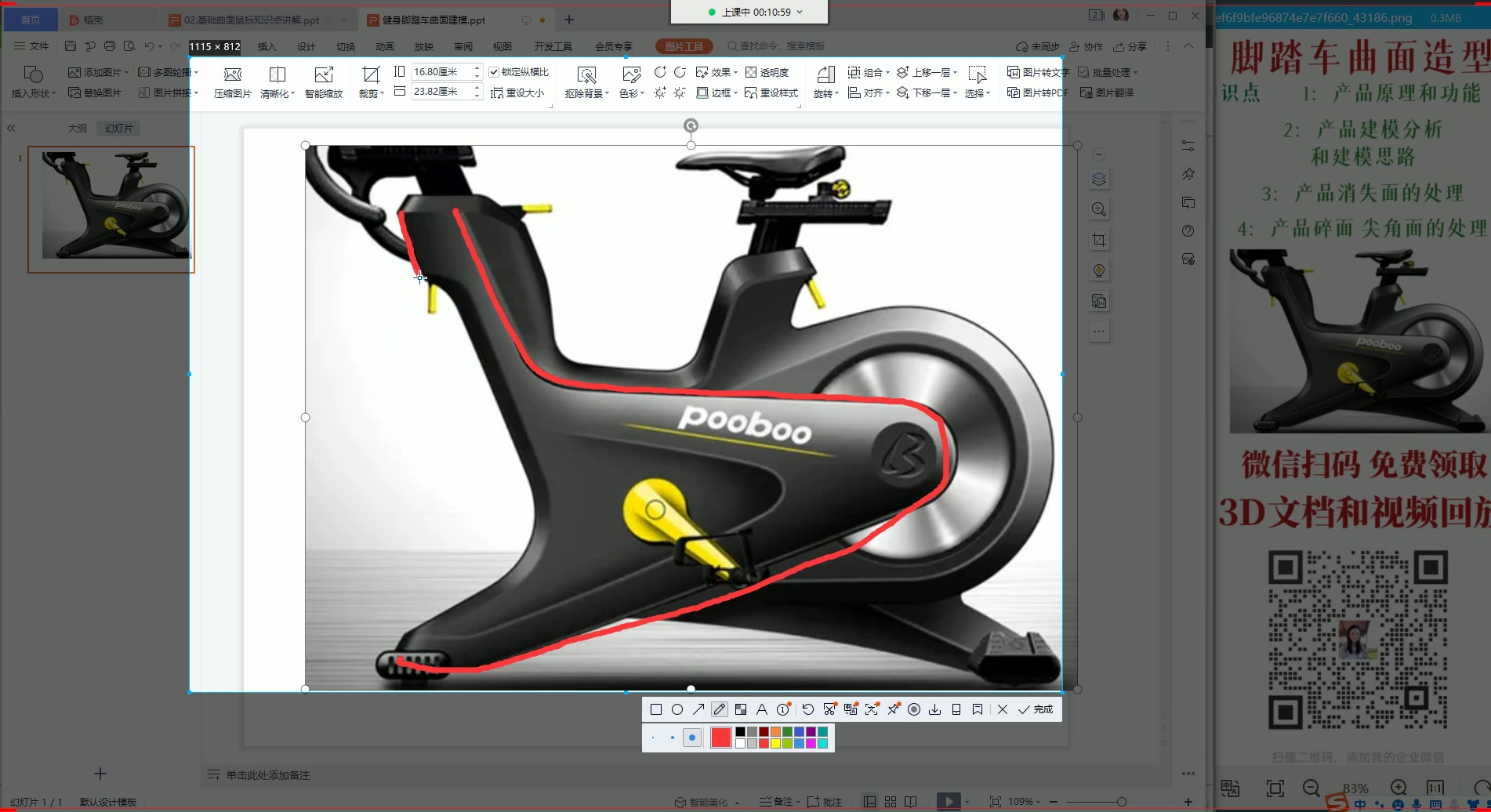Cancel the screenshot with X icon
The height and width of the screenshot is (812, 1491).
(1003, 709)
